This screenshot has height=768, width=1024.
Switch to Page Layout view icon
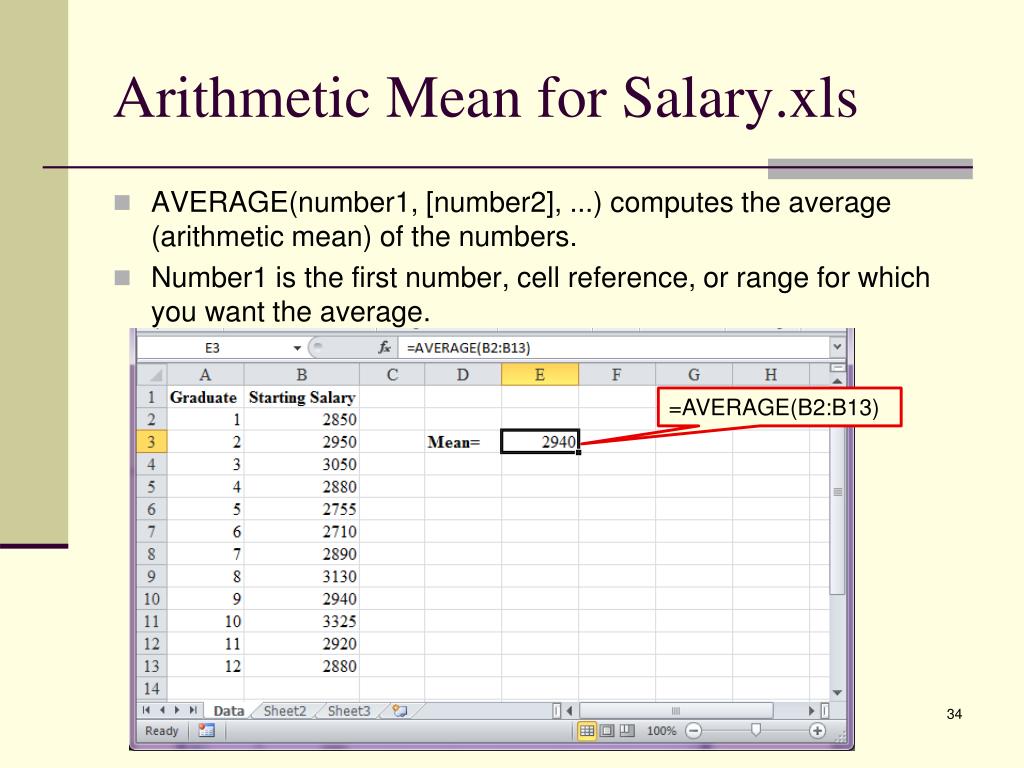point(607,731)
